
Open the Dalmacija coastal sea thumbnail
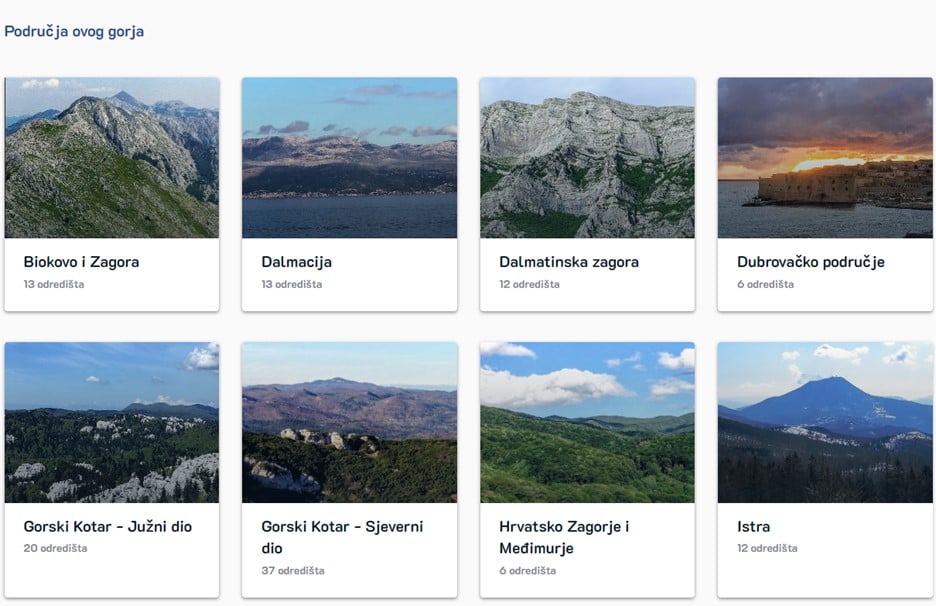pos(349,158)
